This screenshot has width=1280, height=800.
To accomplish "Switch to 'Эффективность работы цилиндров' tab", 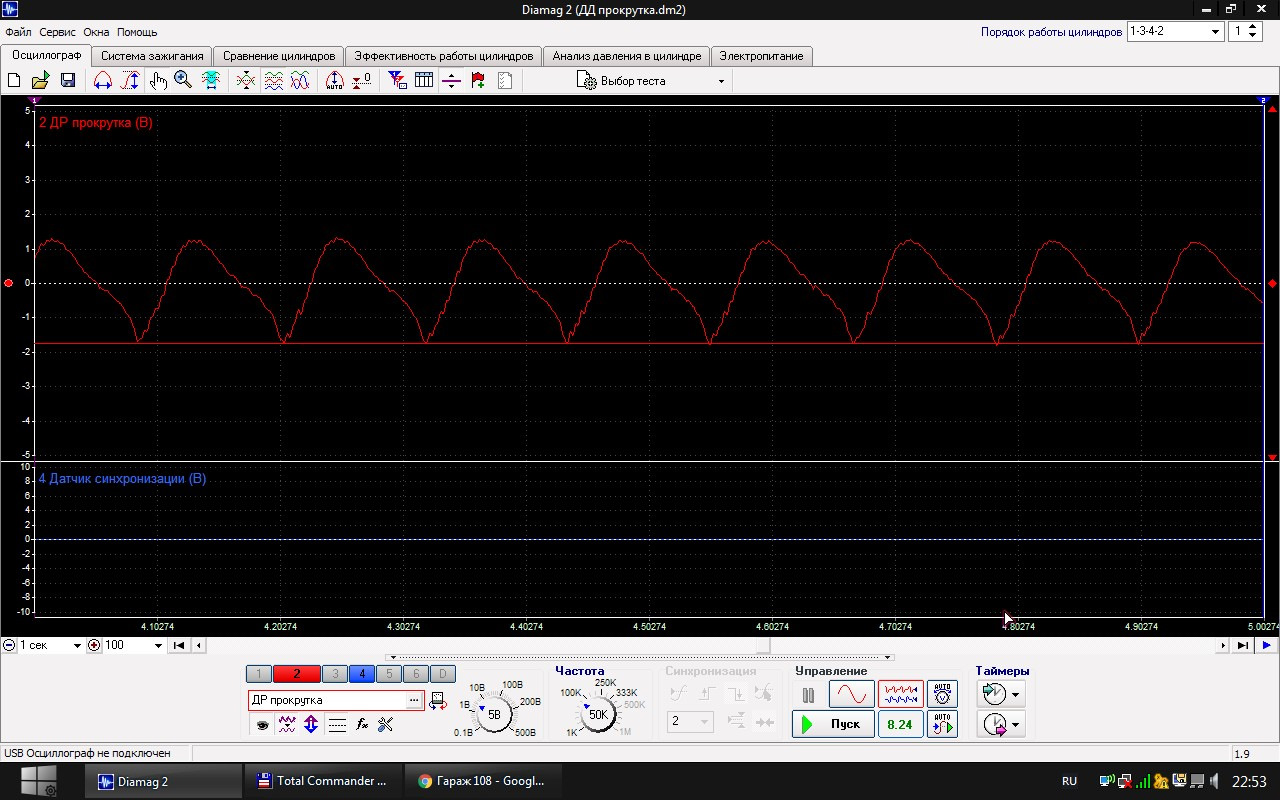I will 444,56.
